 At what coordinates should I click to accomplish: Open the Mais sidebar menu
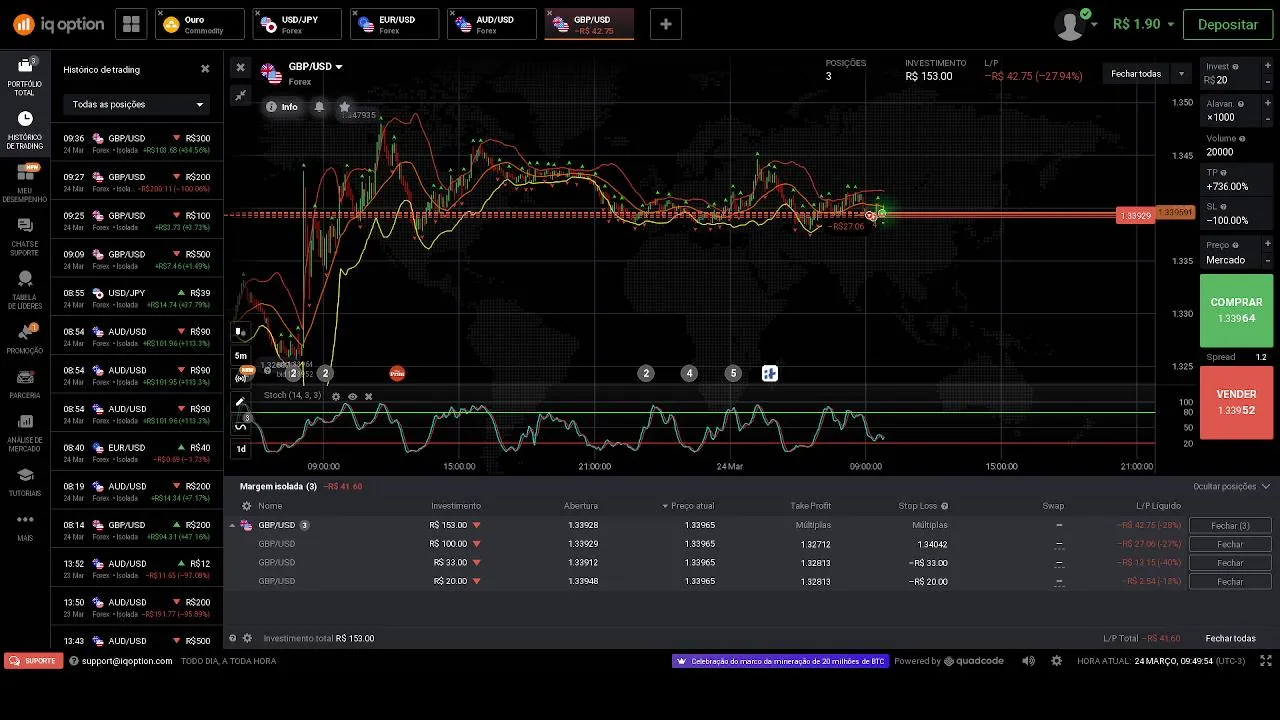[25, 526]
